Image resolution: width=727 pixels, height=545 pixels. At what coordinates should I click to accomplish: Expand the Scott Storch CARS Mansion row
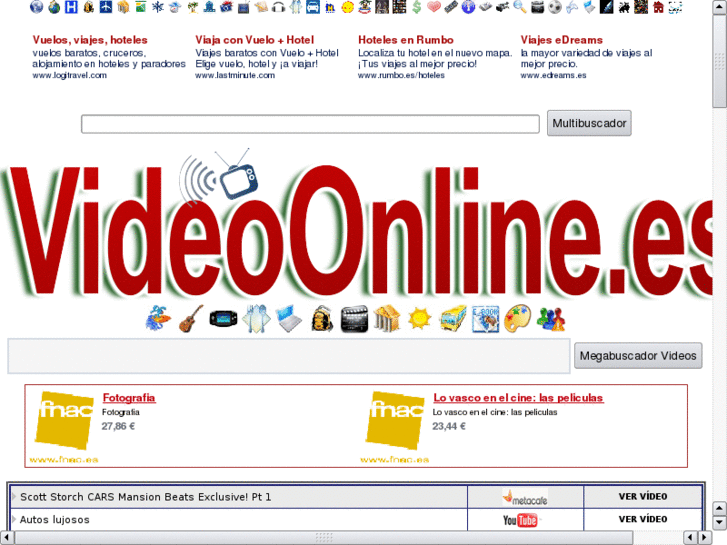(x=14, y=496)
